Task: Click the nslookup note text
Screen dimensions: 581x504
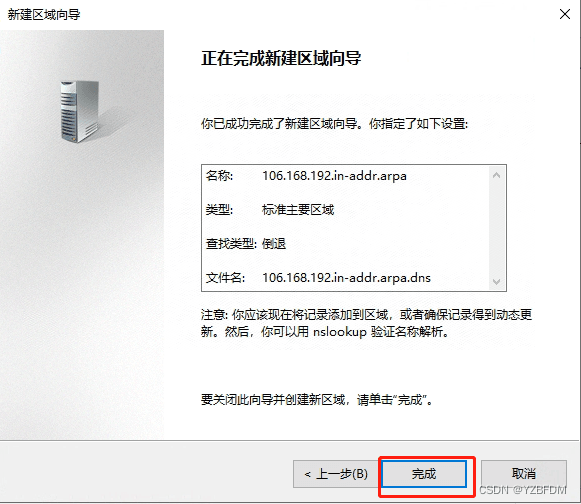Action: point(366,323)
